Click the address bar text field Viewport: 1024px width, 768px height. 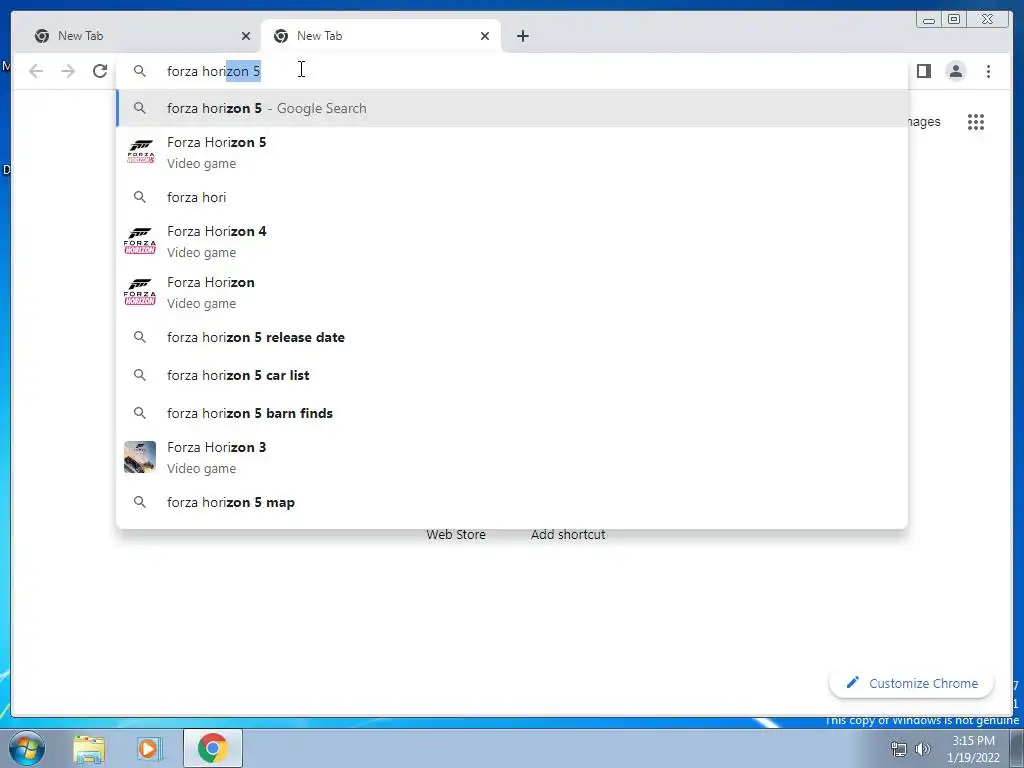tap(512, 71)
